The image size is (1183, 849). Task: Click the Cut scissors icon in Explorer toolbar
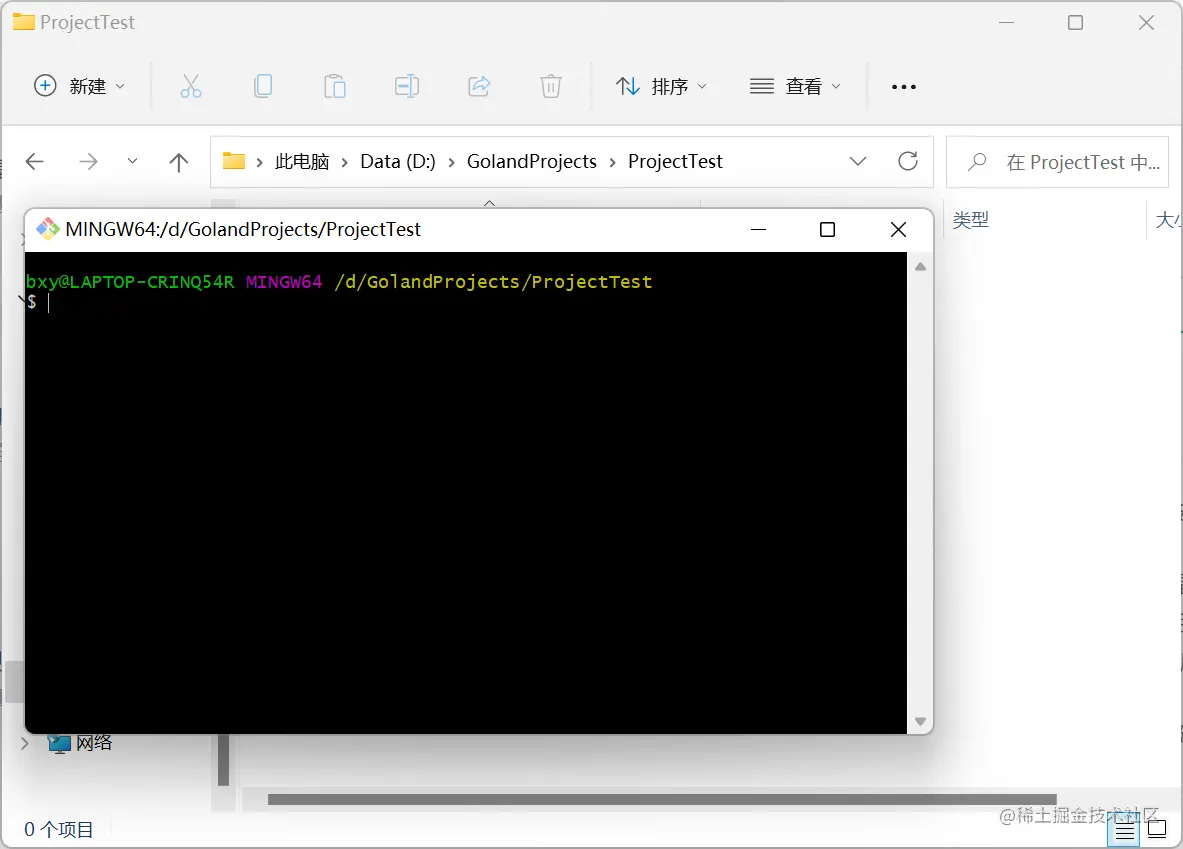click(191, 86)
